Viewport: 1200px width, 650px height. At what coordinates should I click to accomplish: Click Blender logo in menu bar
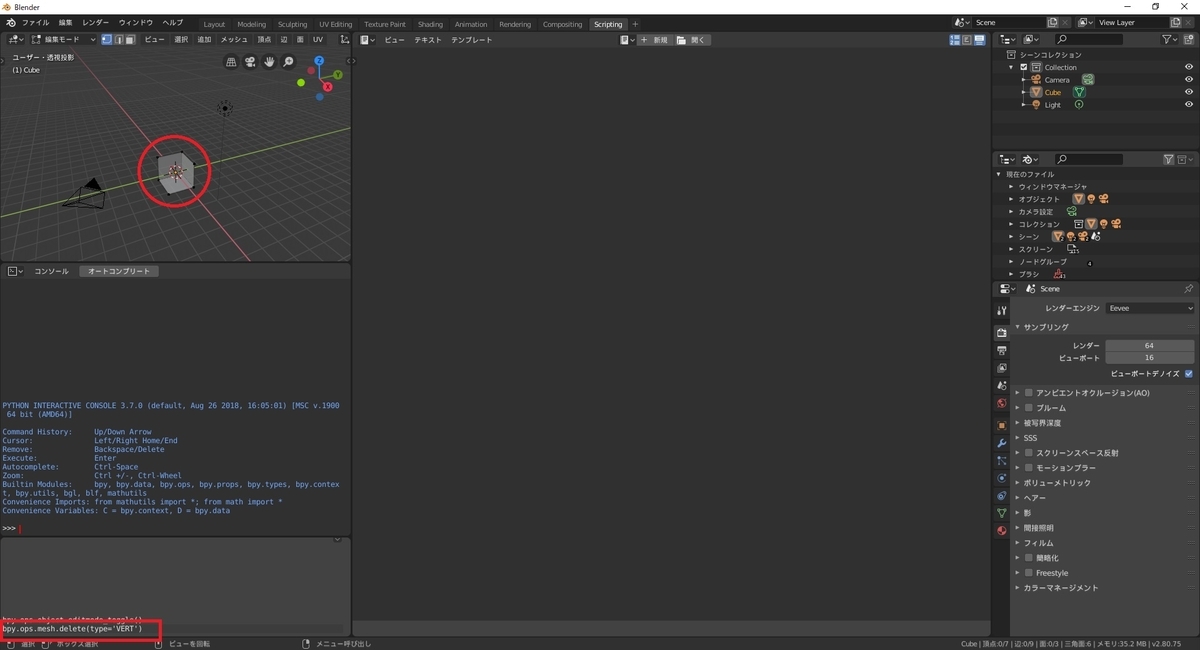pyautogui.click(x=10, y=23)
